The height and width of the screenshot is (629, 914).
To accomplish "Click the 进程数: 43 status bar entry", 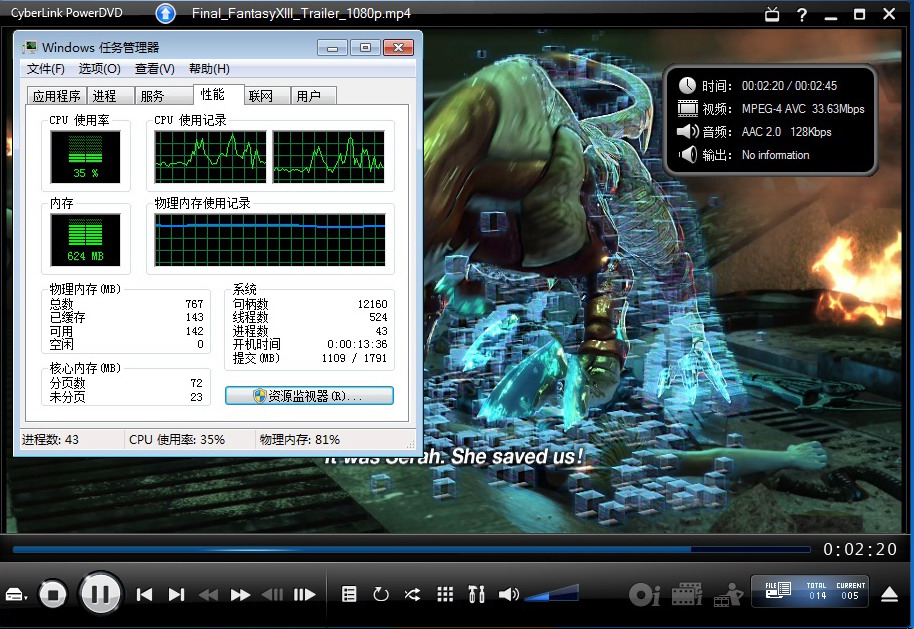I will point(50,440).
